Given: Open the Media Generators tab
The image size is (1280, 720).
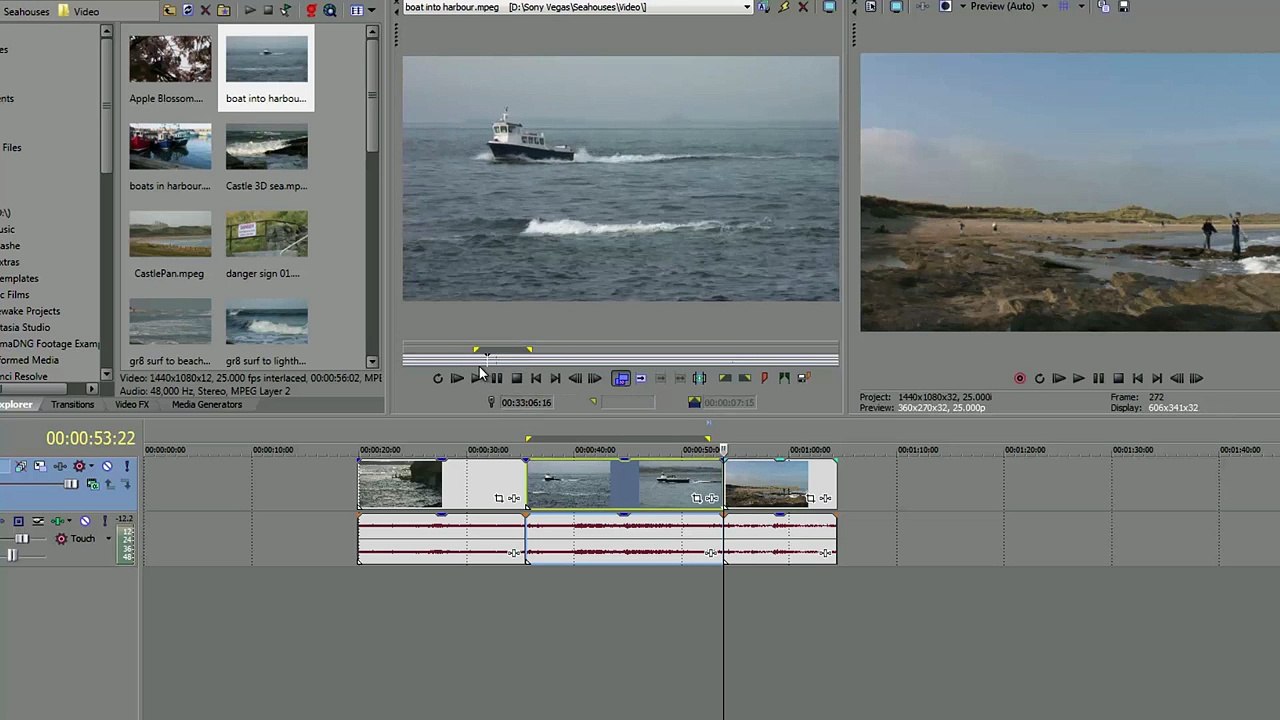Looking at the screenshot, I should pyautogui.click(x=207, y=405).
